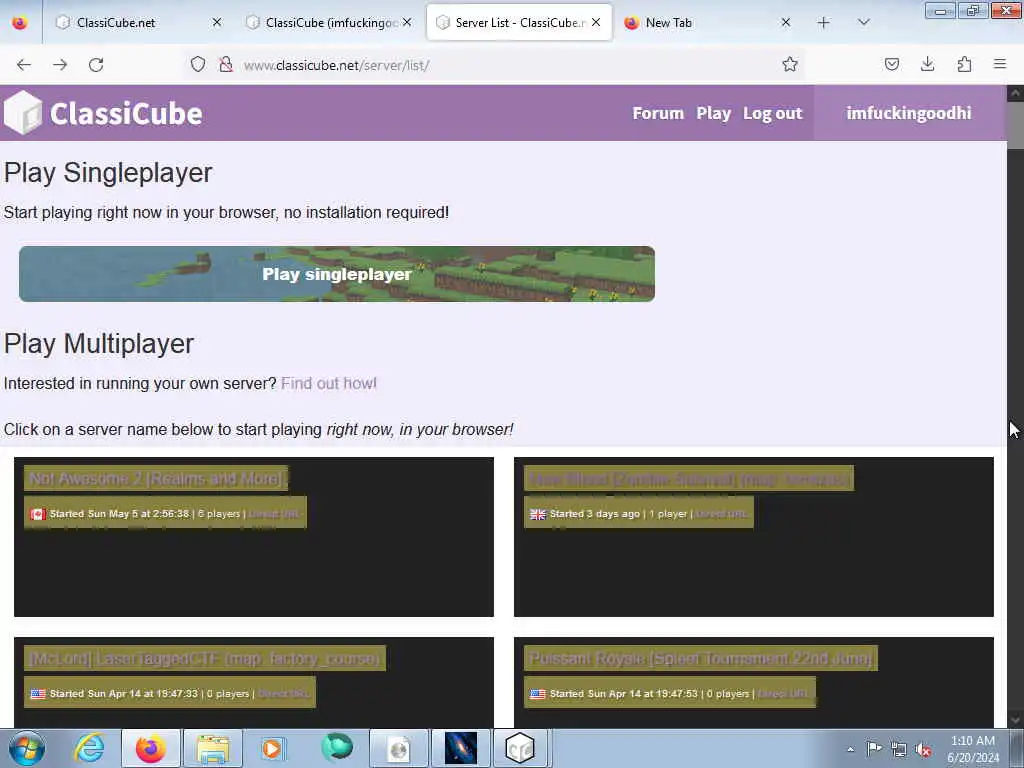1024x768 pixels.
Task: Open the galaxy image taskbar app
Action: pos(460,748)
